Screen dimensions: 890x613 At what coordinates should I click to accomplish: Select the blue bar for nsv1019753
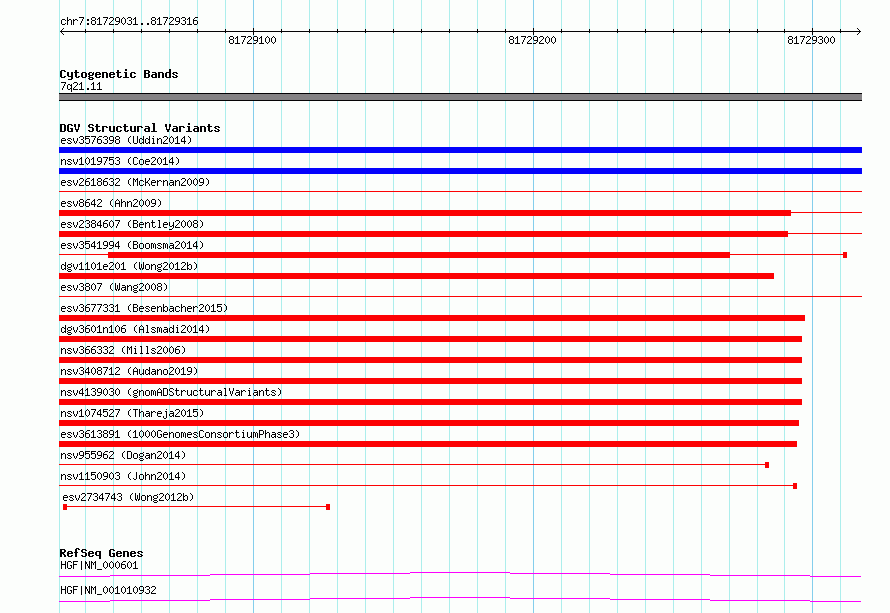tap(460, 171)
